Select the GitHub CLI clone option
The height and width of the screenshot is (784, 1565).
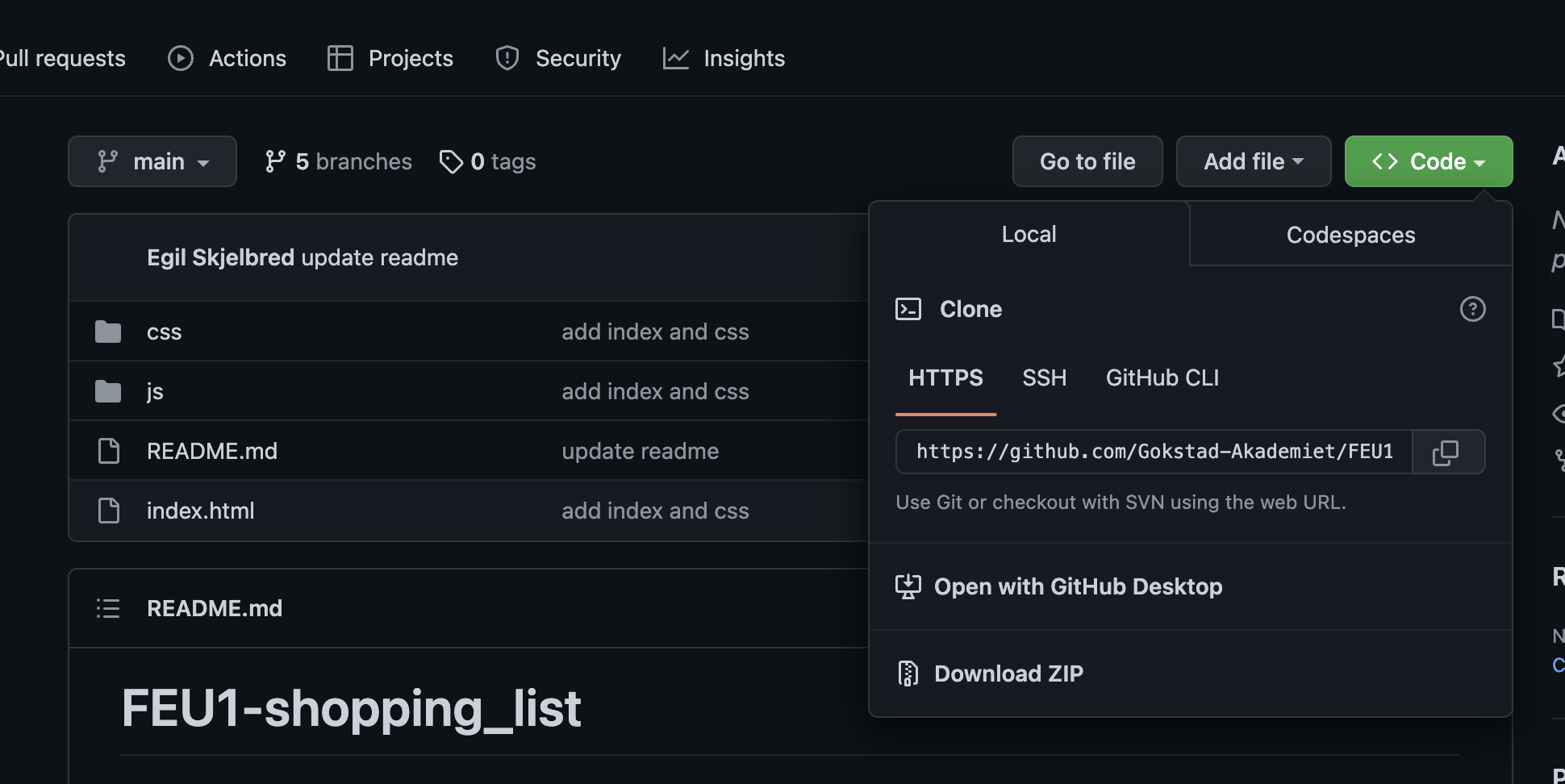pyautogui.click(x=1162, y=377)
